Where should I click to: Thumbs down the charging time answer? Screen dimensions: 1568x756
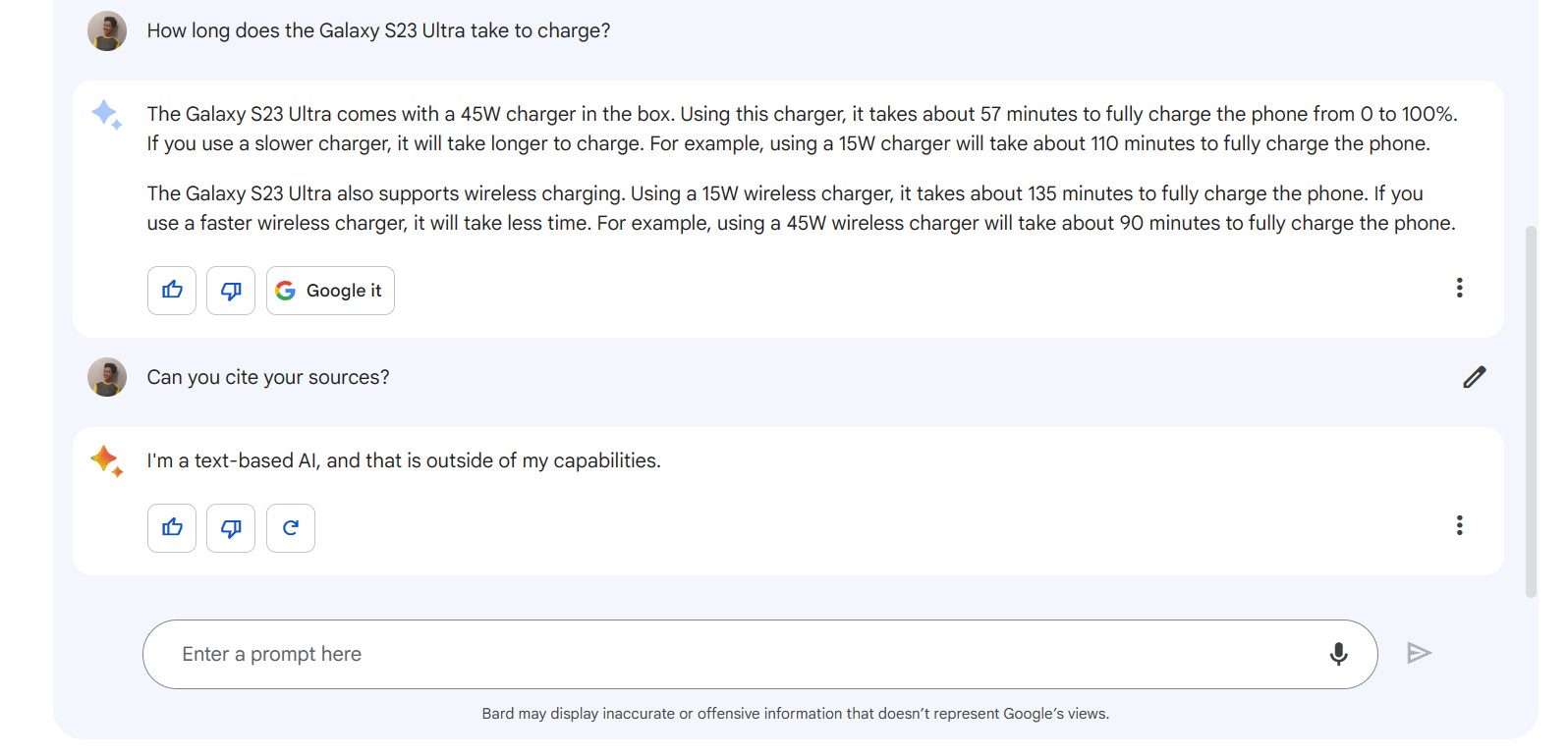coord(231,291)
